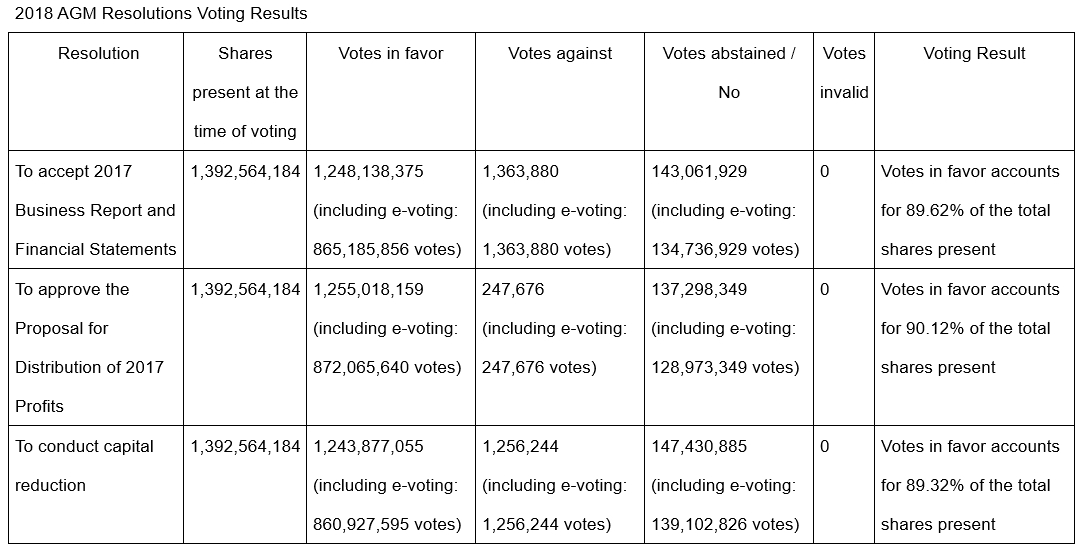Click the voting result cell showing 89.62%

click(969, 210)
